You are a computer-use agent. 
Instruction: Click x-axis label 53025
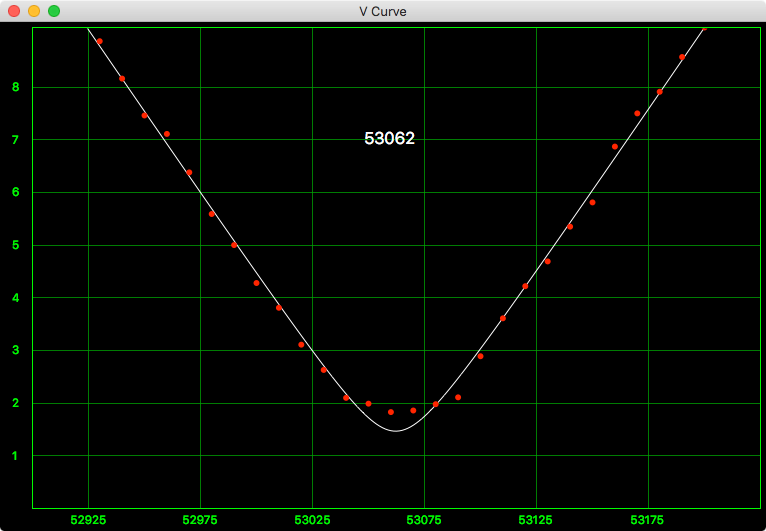(312, 520)
